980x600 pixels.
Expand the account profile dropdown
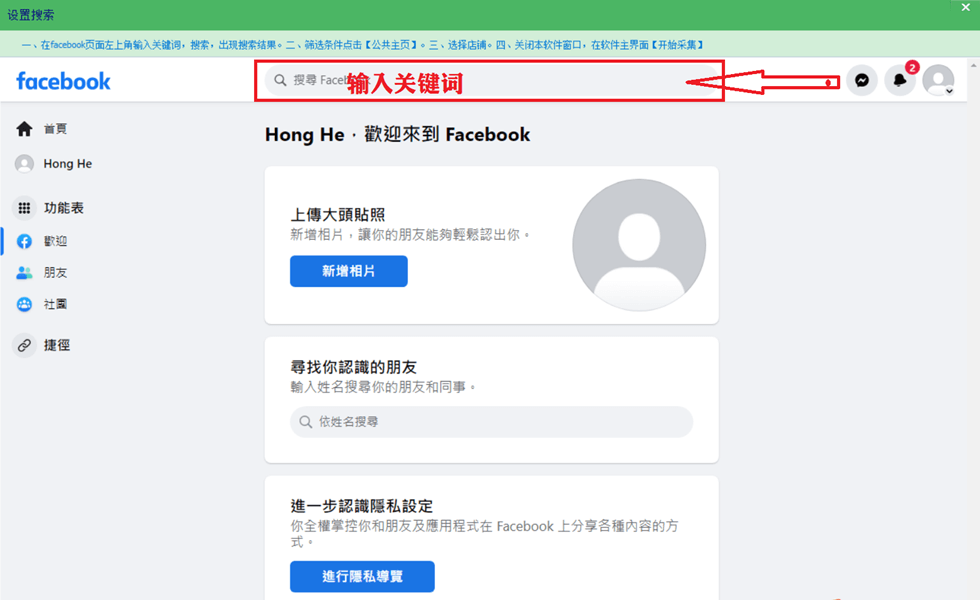pos(938,80)
